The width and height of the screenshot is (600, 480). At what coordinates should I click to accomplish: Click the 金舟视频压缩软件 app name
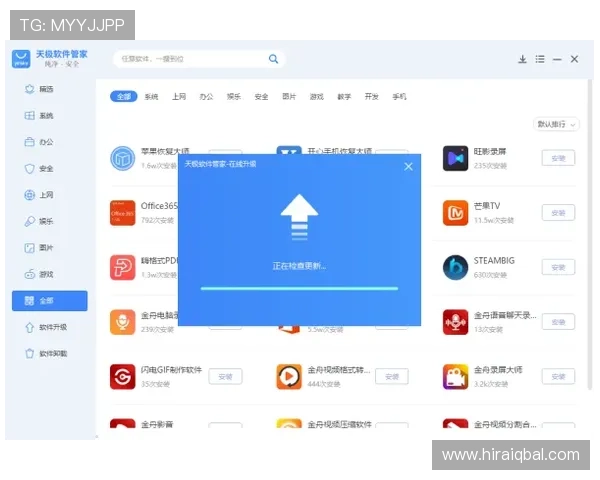click(x=339, y=424)
